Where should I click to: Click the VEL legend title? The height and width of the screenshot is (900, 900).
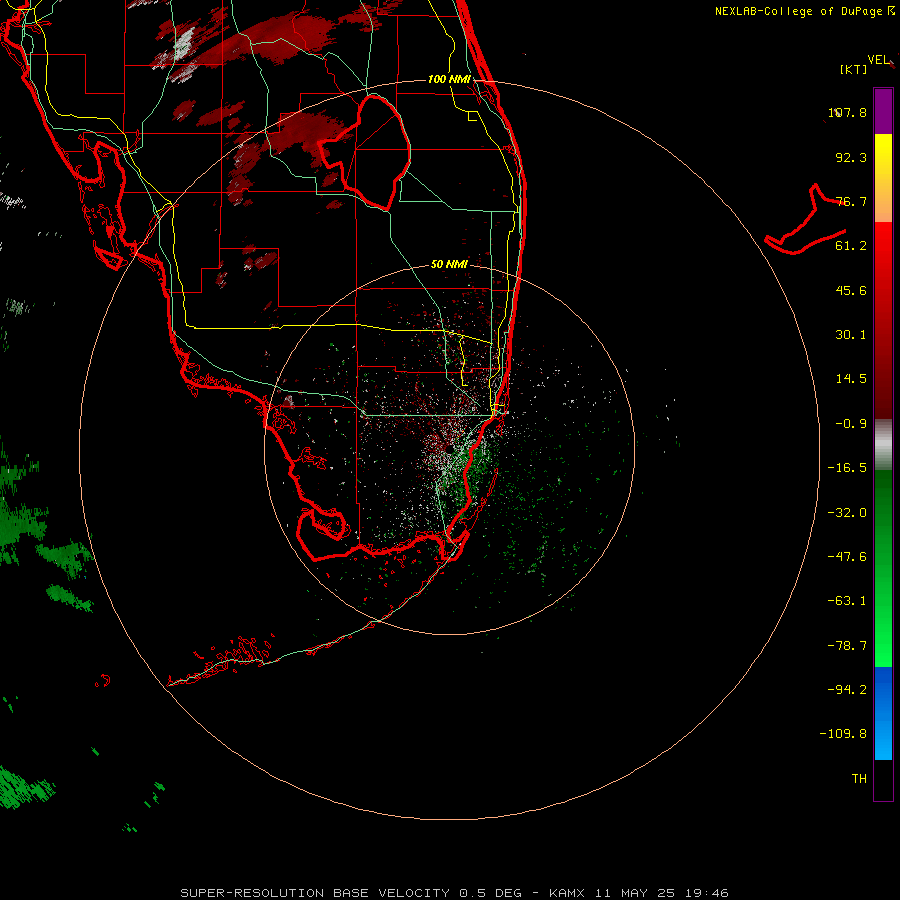[x=878, y=60]
